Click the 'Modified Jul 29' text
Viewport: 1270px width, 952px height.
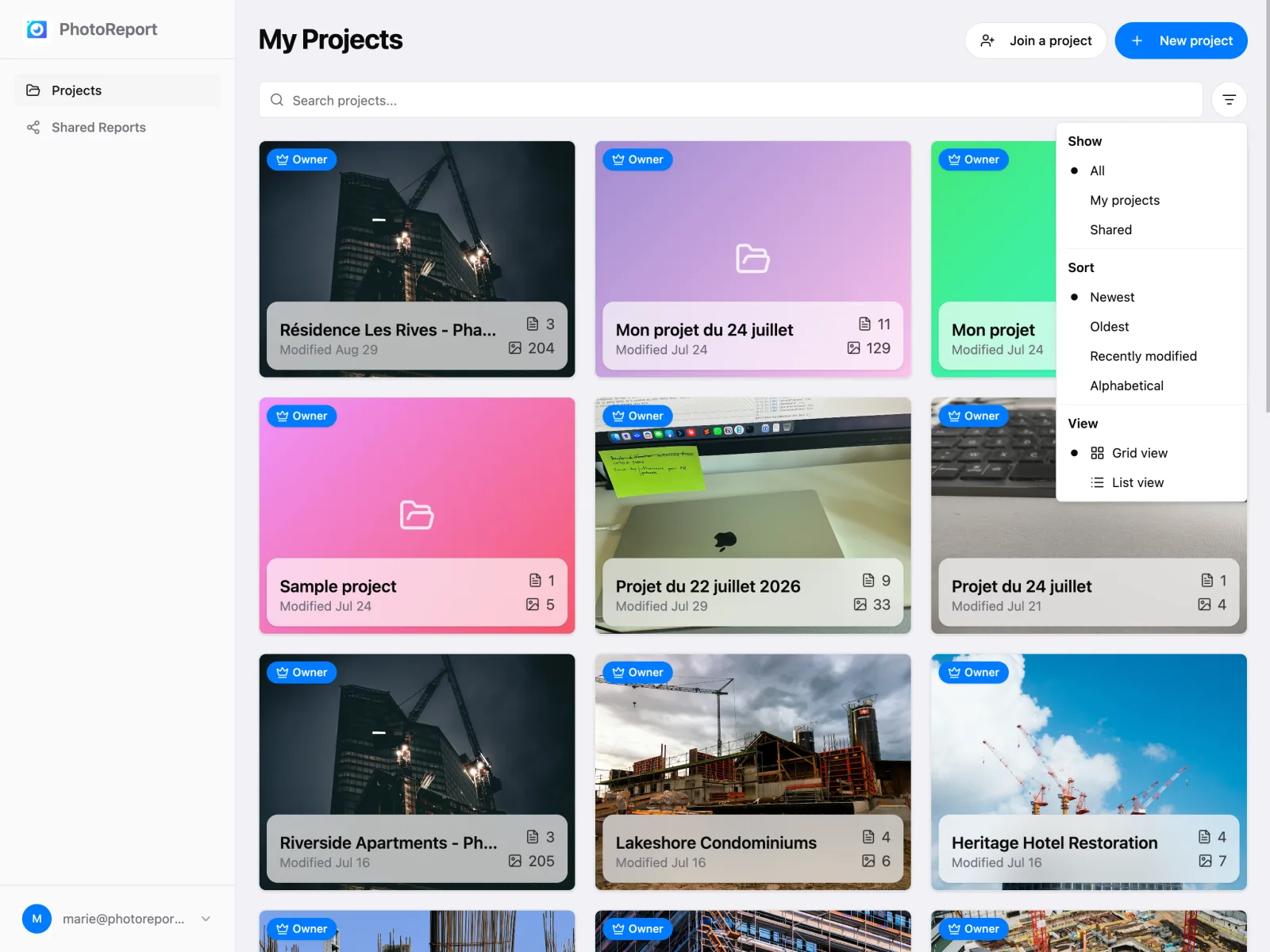click(661, 606)
